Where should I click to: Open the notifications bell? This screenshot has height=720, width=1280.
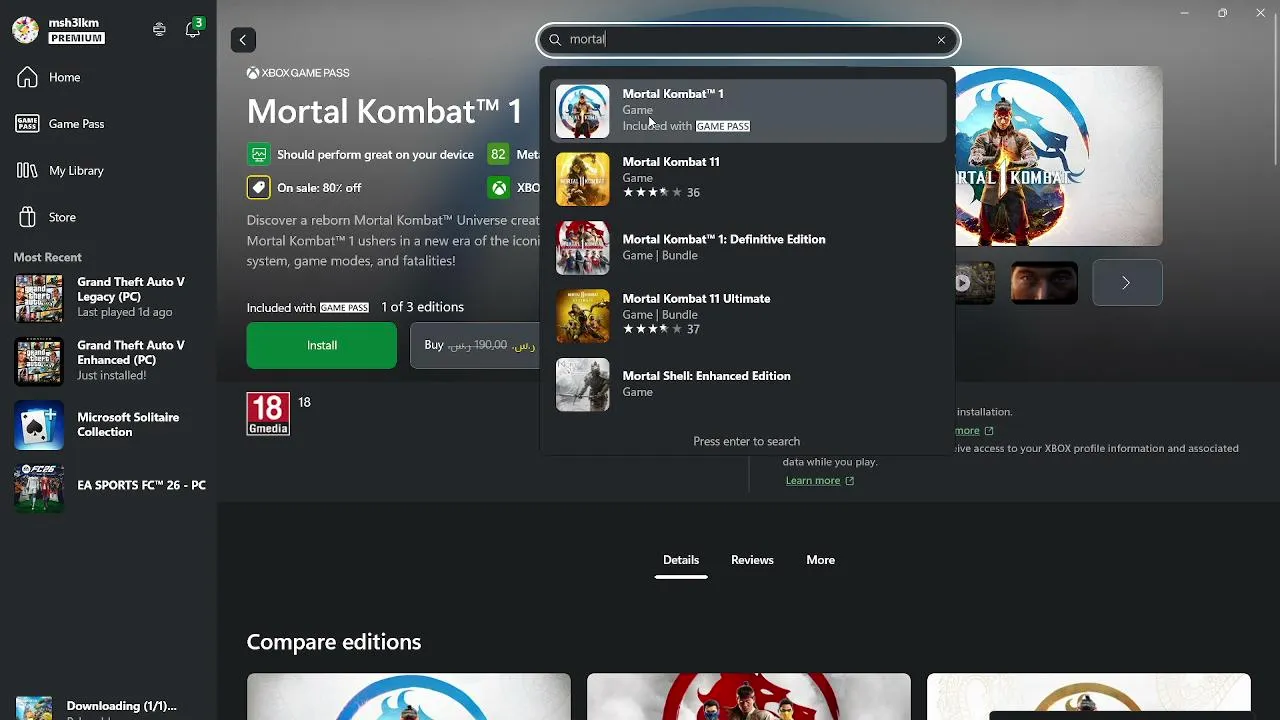coord(193,30)
